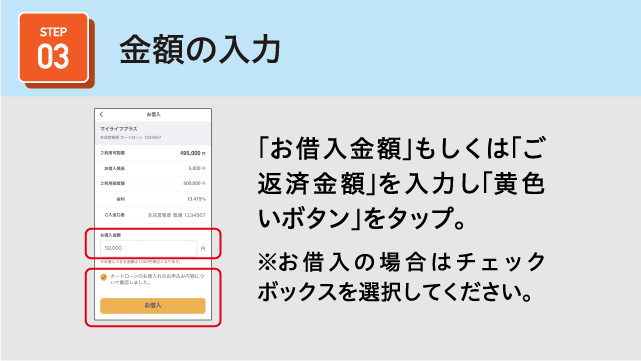The width and height of the screenshot is (641, 361).
Task: Click the お借入金額 field label
Action: click(x=110, y=235)
